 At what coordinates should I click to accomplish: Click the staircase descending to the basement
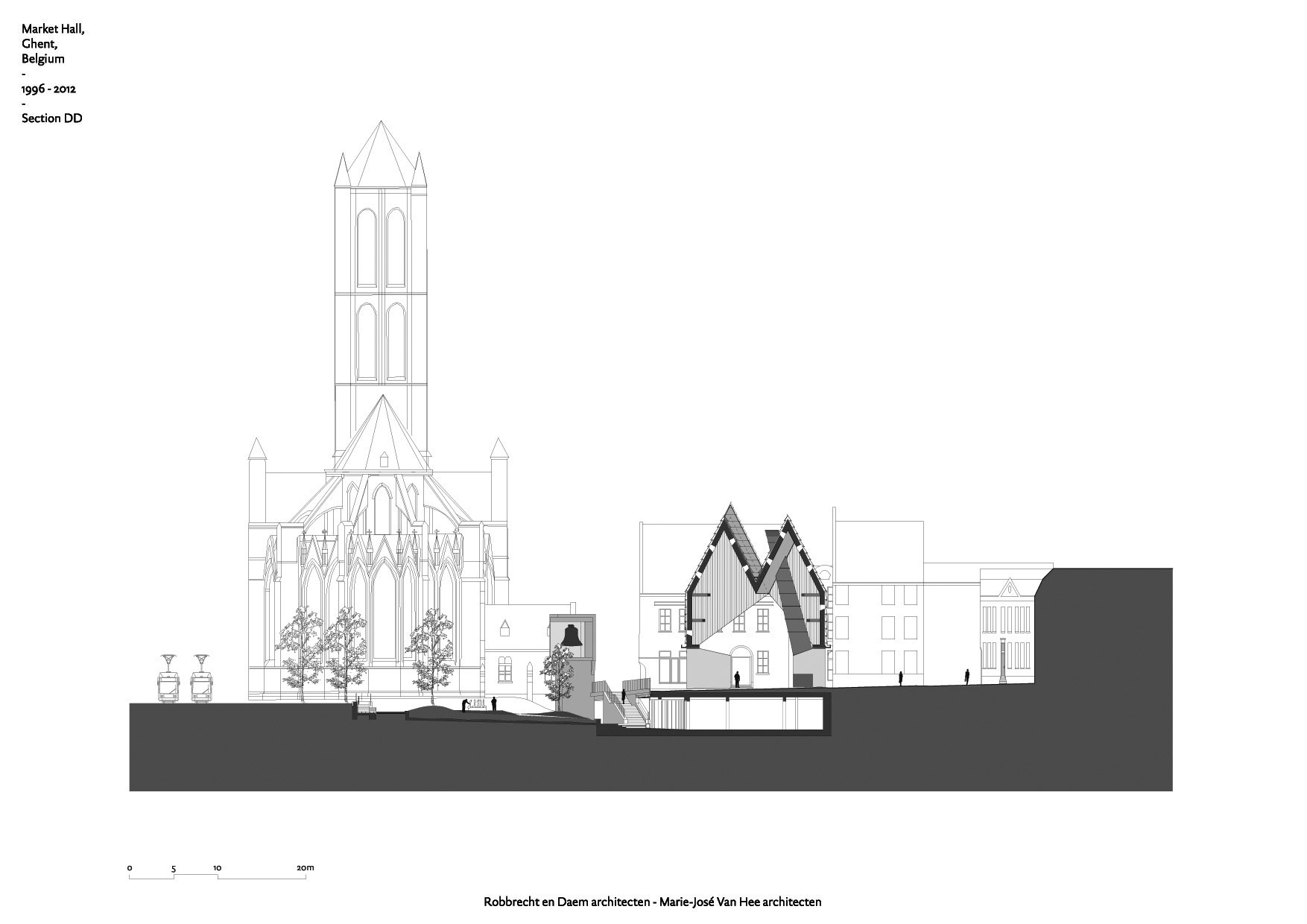(632, 709)
